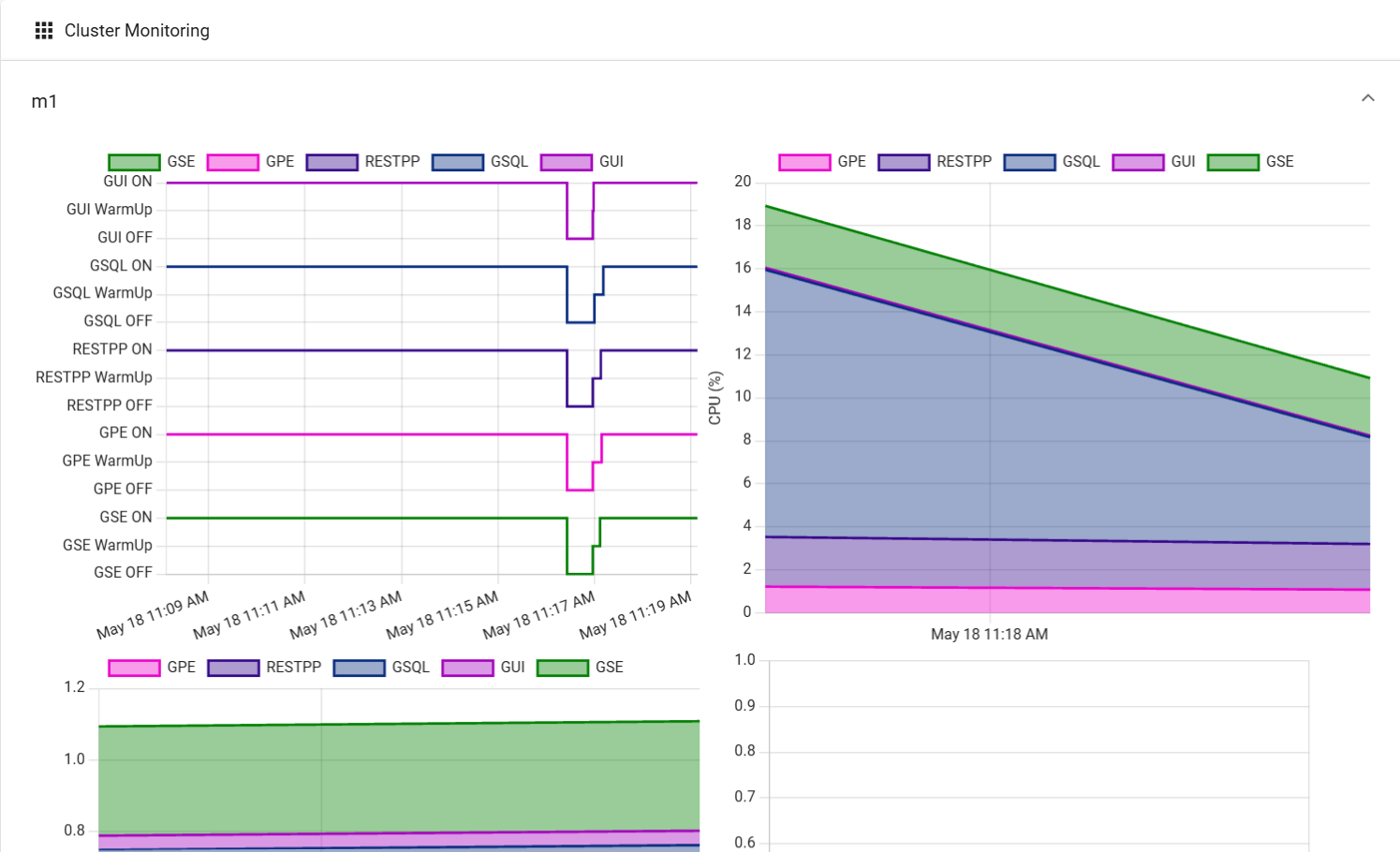Click the GUI ON axis label
This screenshot has width=1400, height=852.
[127, 182]
